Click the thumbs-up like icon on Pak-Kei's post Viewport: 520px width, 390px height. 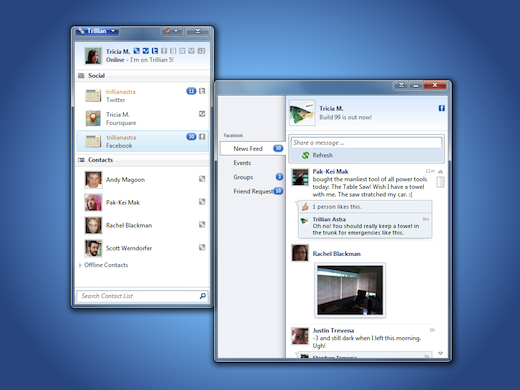(305, 207)
